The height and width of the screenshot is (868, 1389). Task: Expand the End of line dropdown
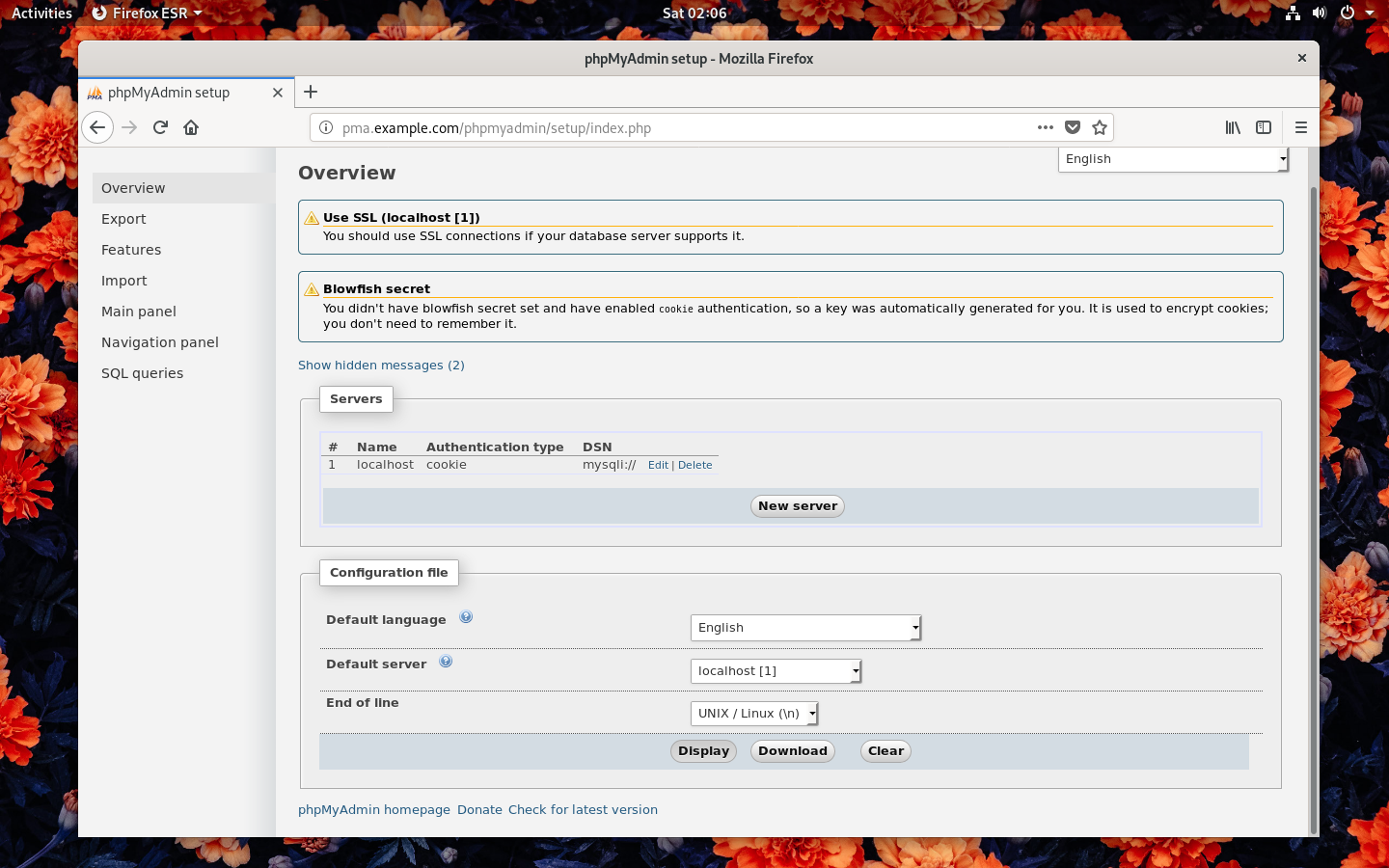754,714
